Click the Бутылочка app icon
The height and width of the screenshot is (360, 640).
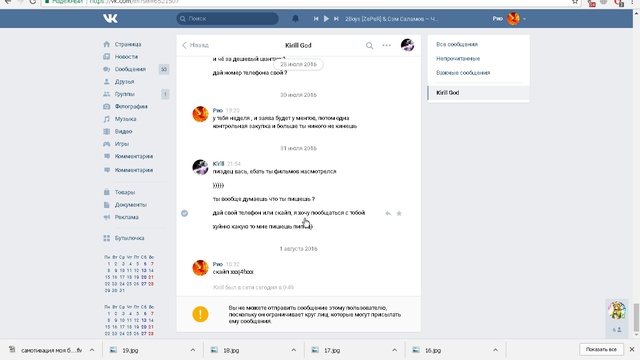click(107, 238)
